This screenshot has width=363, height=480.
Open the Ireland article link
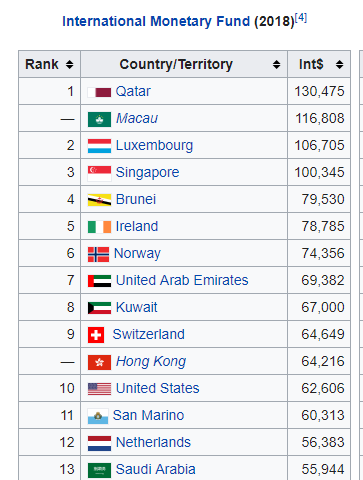[x=137, y=226]
